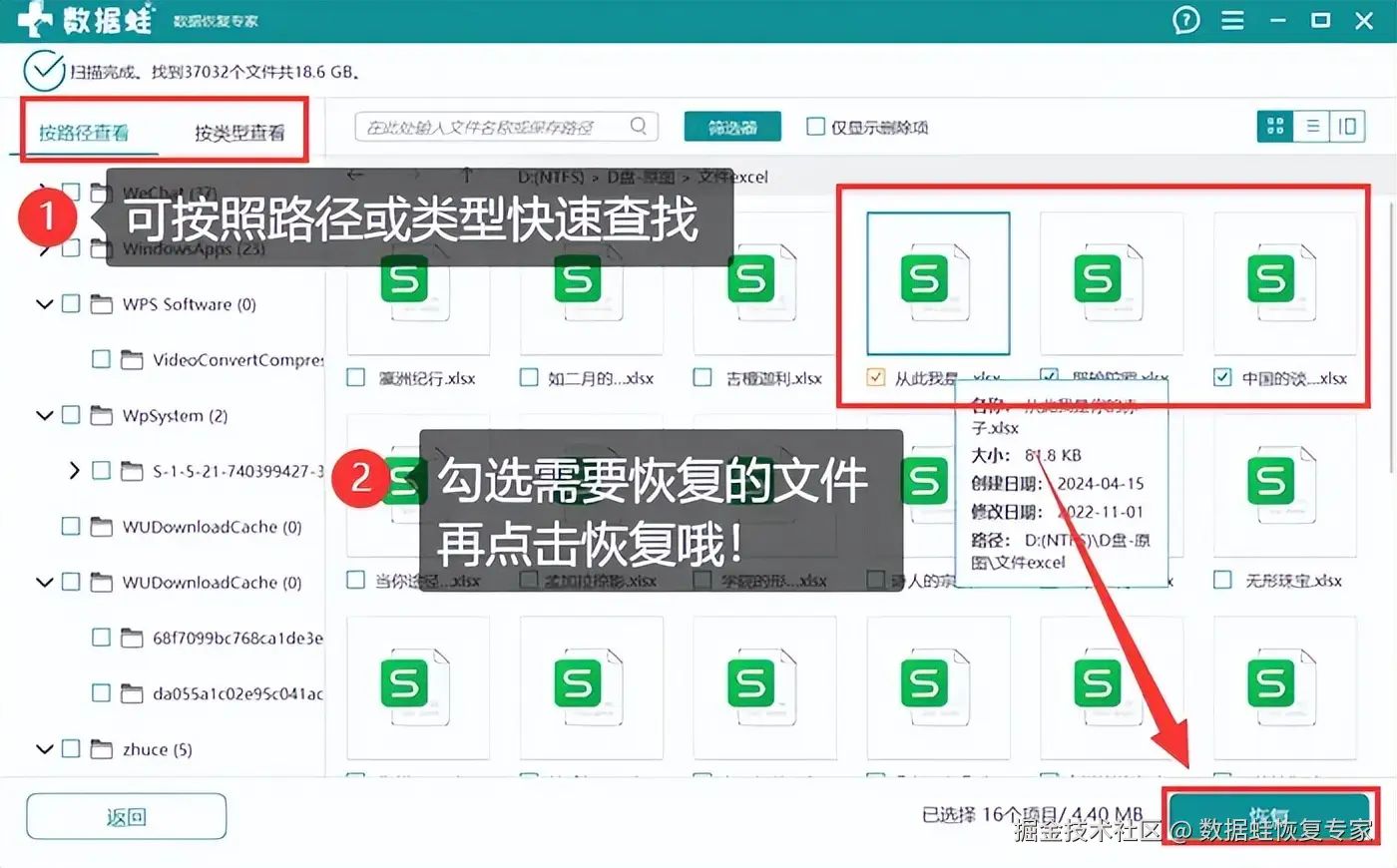The image size is (1397, 868).
Task: Click the S-1-5-21-740399427 folder icon
Action: (132, 471)
